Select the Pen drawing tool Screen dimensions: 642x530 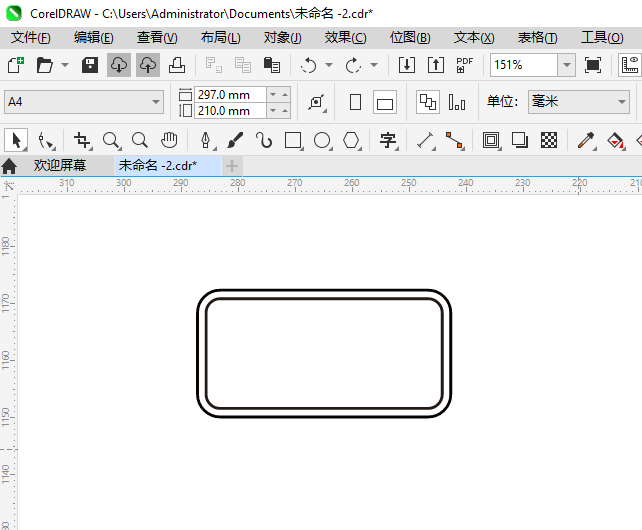[206, 140]
